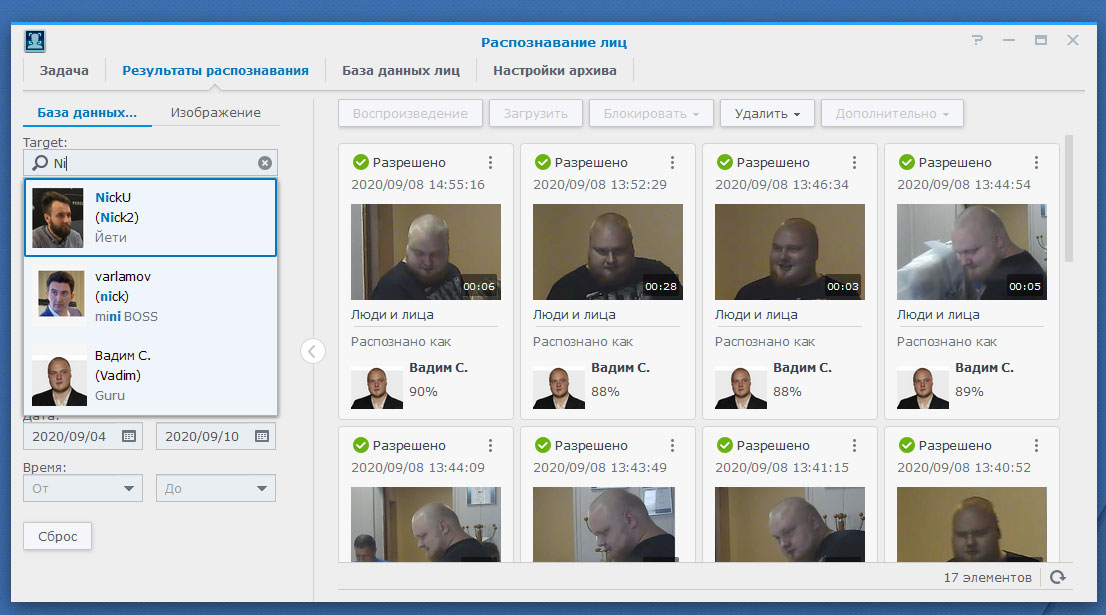Open the Настройки архива tab
The height and width of the screenshot is (615, 1106).
[x=554, y=71]
